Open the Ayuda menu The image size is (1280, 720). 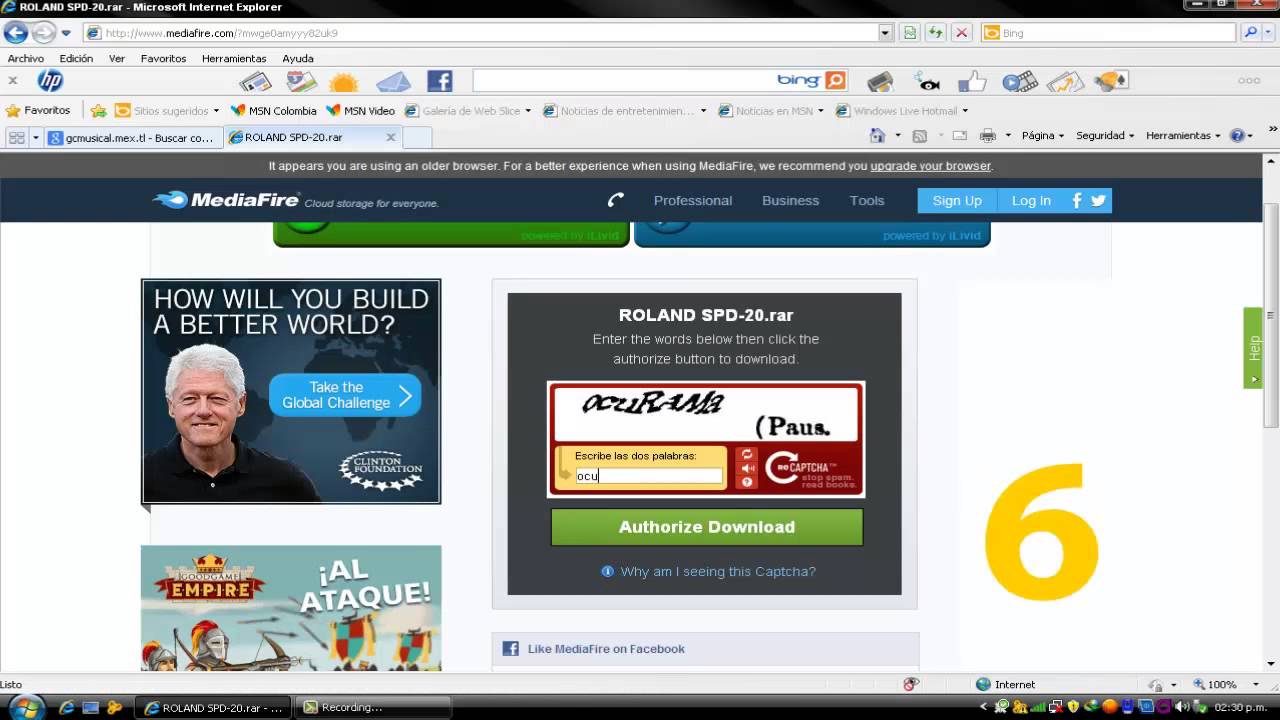pos(298,59)
